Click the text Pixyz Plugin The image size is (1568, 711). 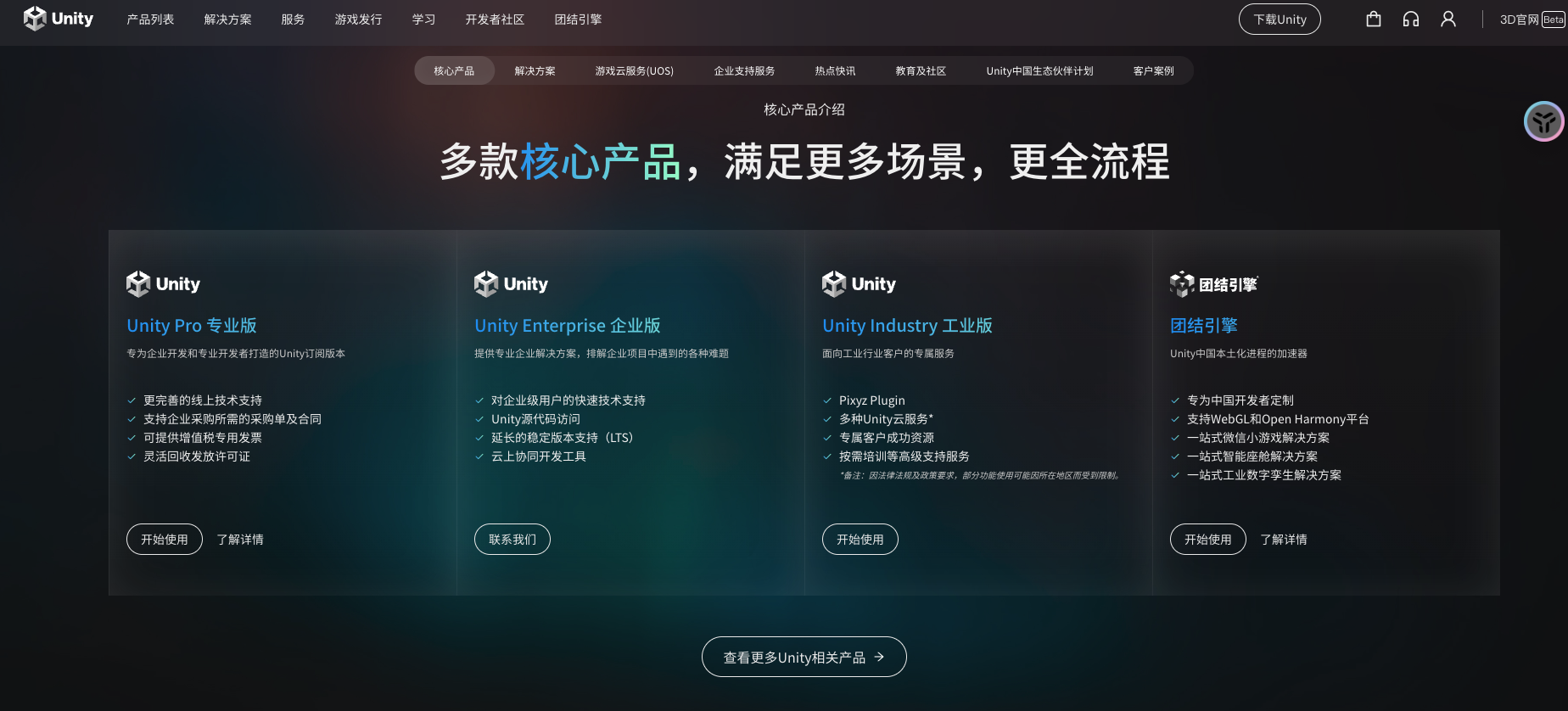click(872, 400)
